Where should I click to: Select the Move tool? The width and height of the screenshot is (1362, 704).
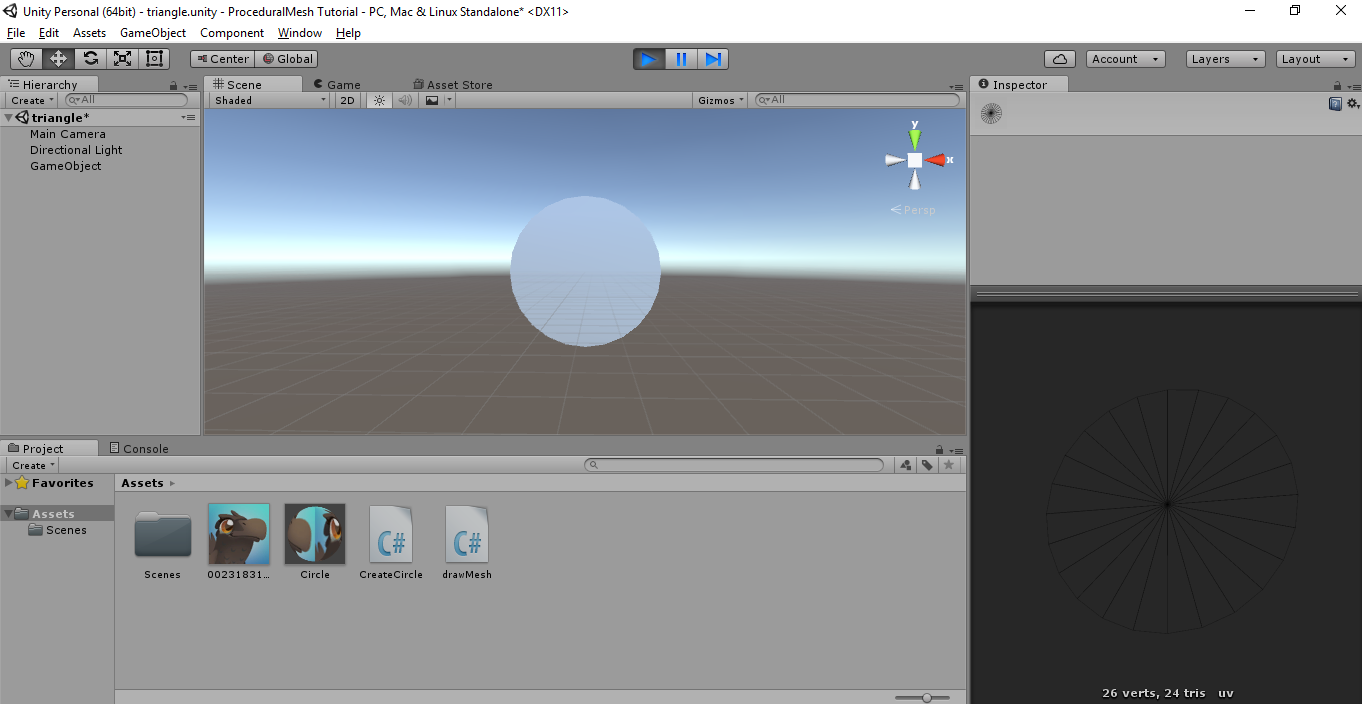[x=58, y=59]
